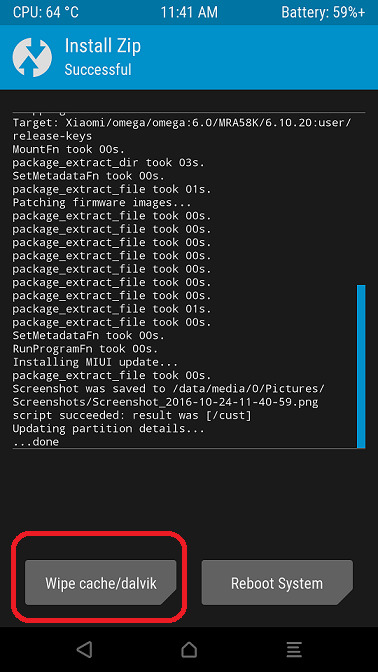Click the 'RunProgramFn took 00s' line
378x672 pixels.
click(85, 349)
